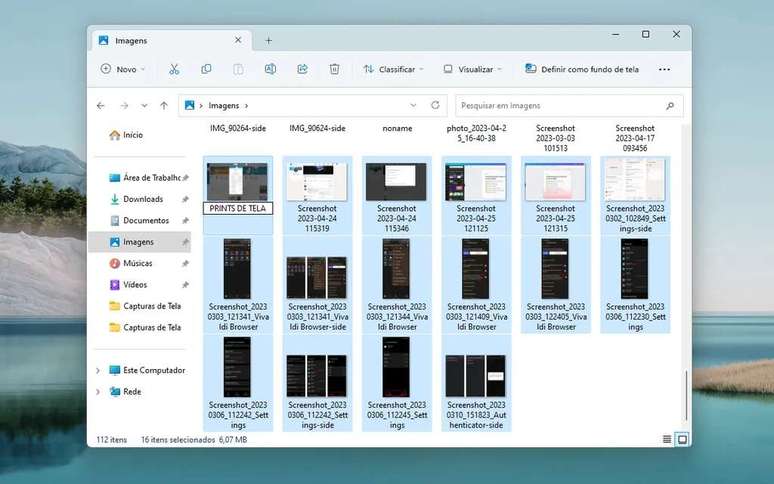Click Definir como fundo de tela
Viewport: 774px width, 484px height.
click(x=582, y=69)
